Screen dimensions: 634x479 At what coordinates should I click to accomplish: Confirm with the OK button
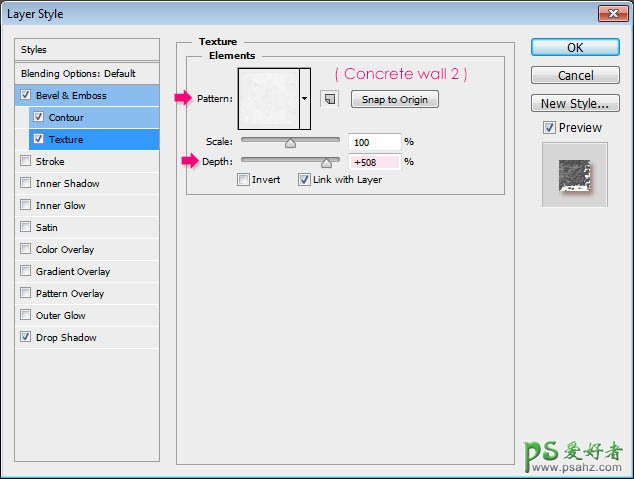coord(575,47)
